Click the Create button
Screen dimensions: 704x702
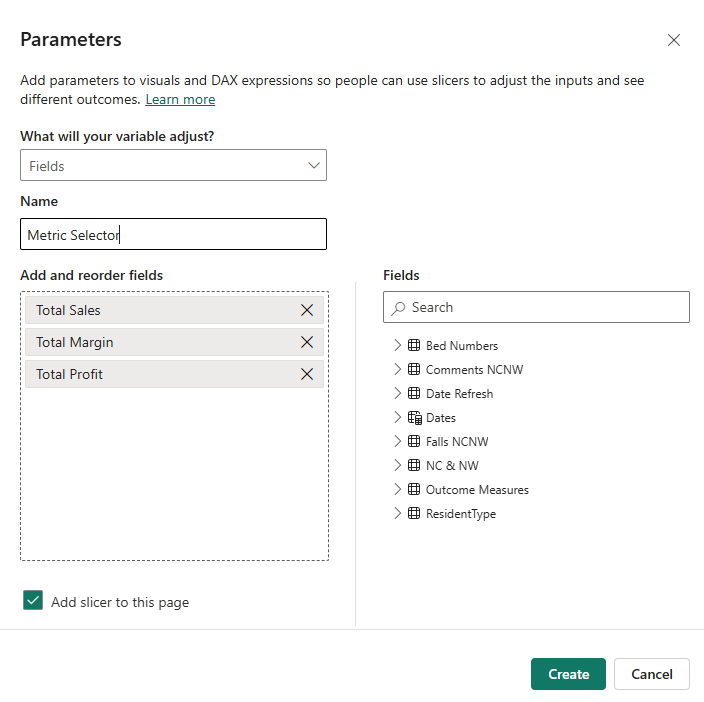568,674
